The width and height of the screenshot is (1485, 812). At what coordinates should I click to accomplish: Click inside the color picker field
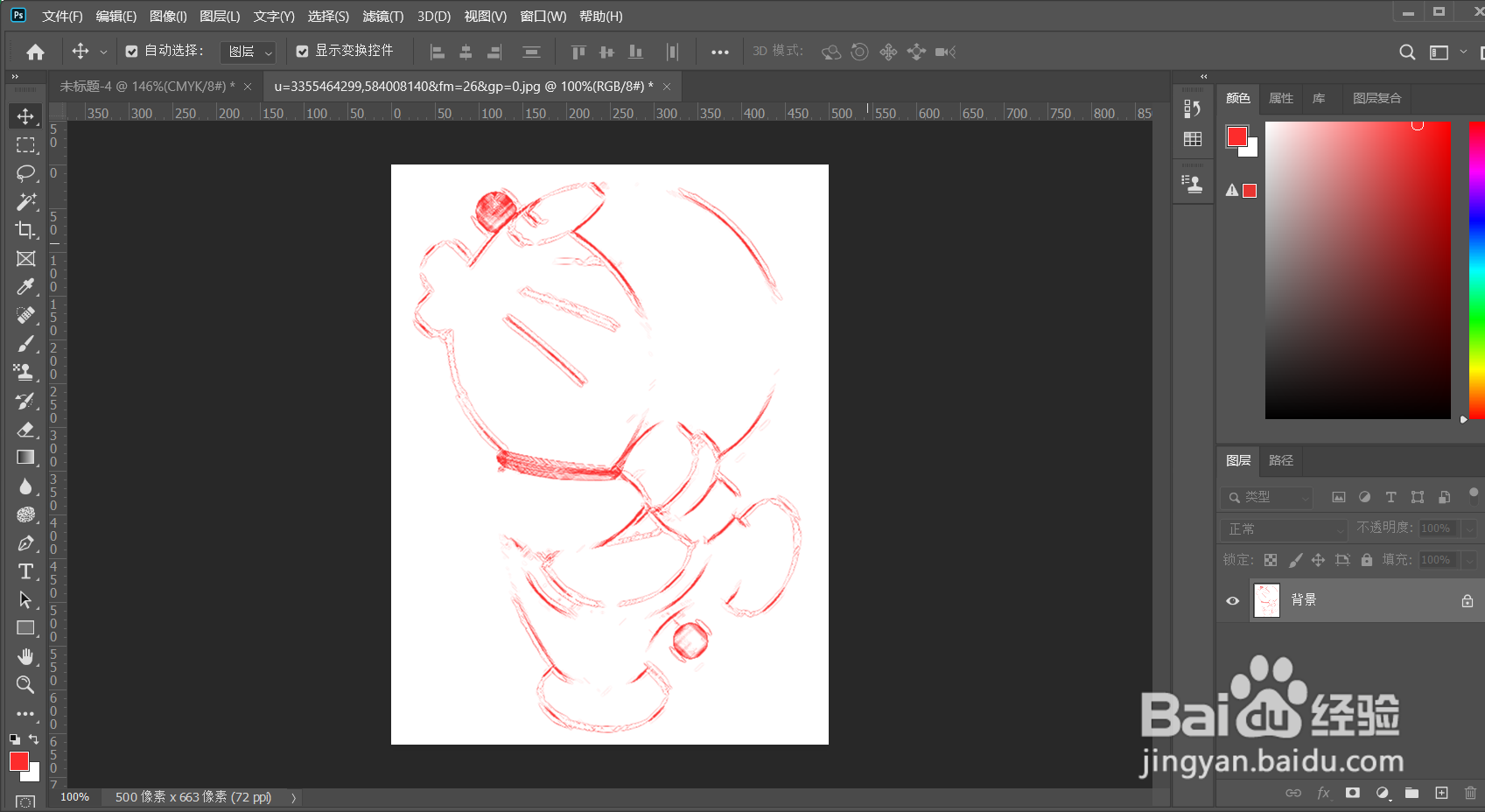click(1357, 270)
